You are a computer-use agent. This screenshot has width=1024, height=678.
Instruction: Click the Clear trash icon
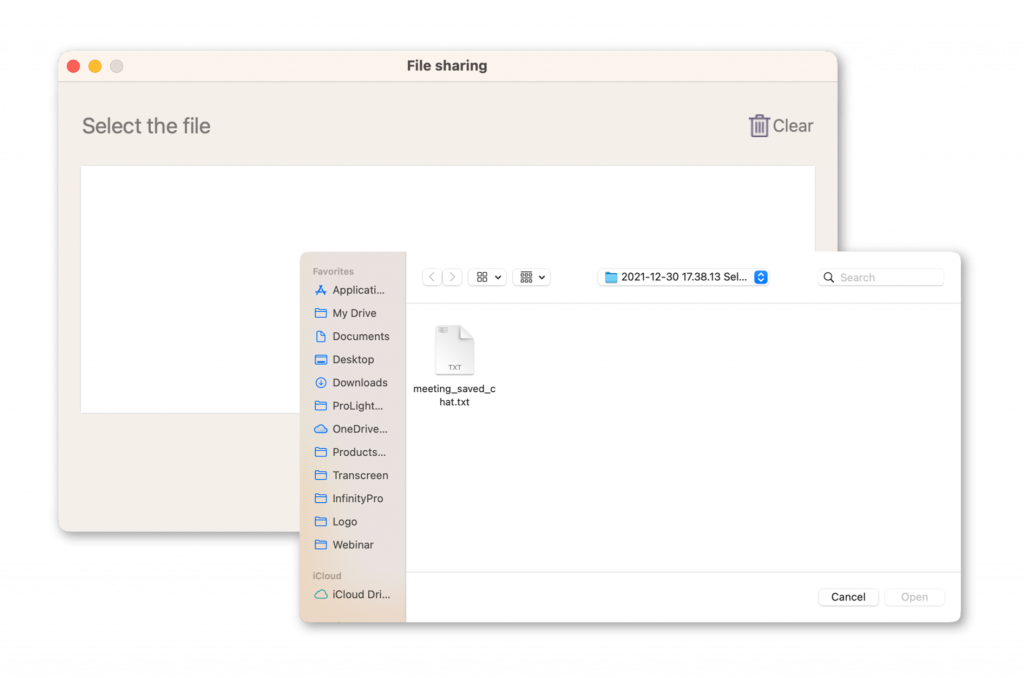pyautogui.click(x=760, y=125)
